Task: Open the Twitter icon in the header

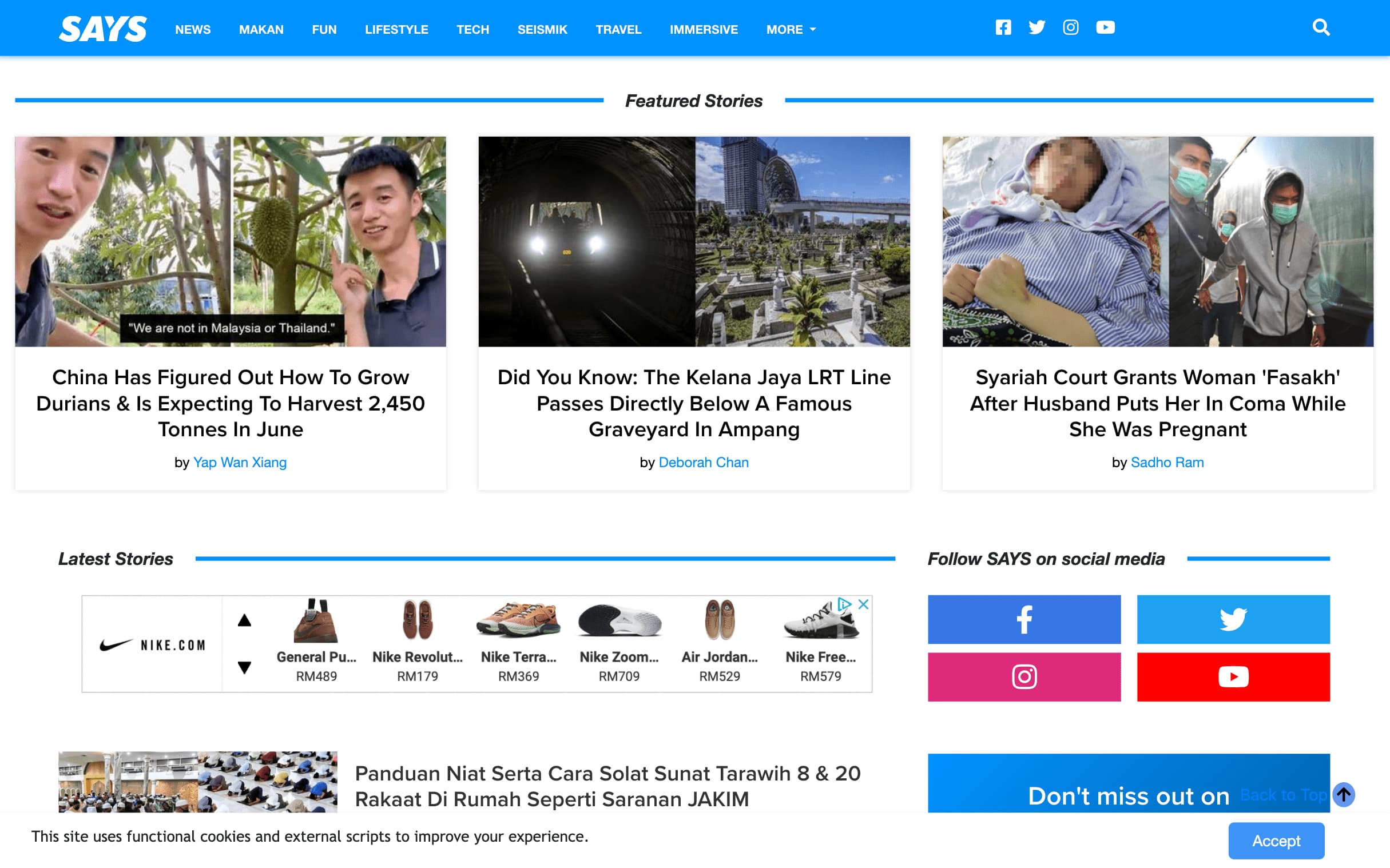Action: coord(1037,27)
